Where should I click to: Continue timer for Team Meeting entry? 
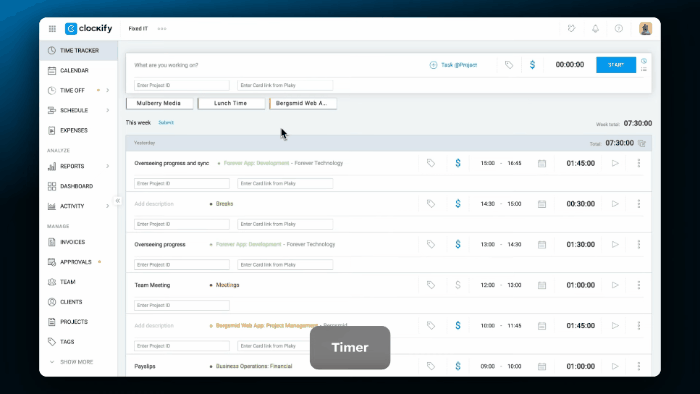pyautogui.click(x=615, y=285)
